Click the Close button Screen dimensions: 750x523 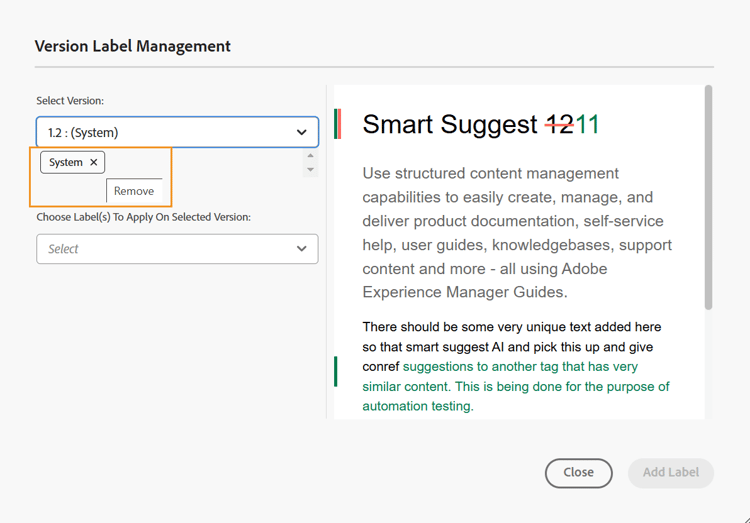pyautogui.click(x=578, y=473)
